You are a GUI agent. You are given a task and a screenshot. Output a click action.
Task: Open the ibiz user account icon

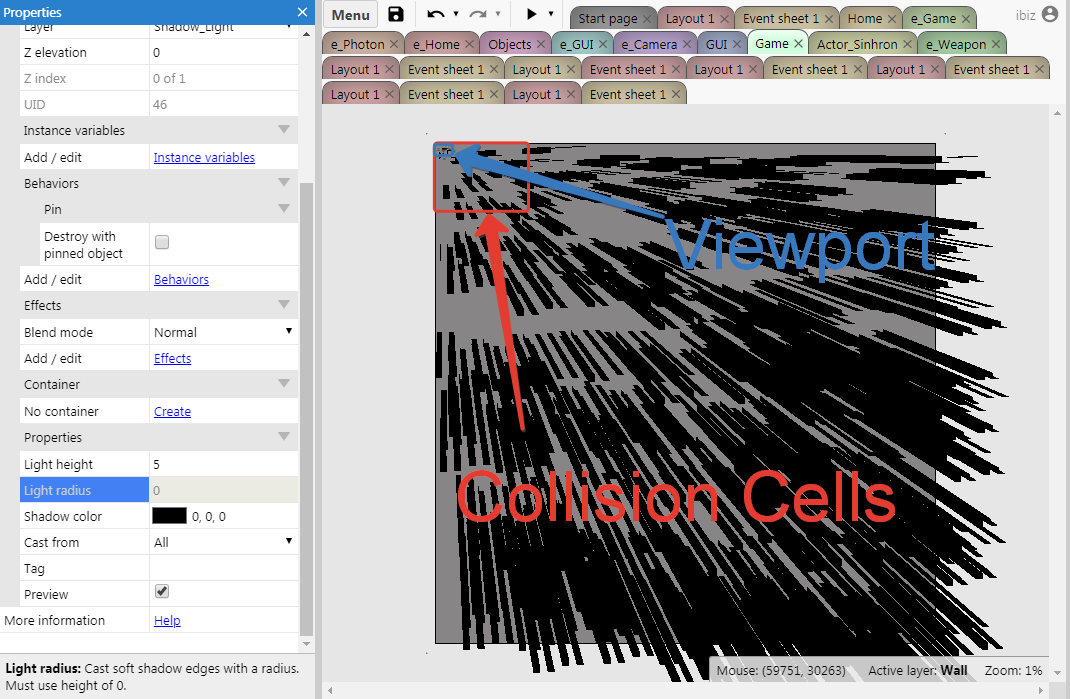(1050, 14)
